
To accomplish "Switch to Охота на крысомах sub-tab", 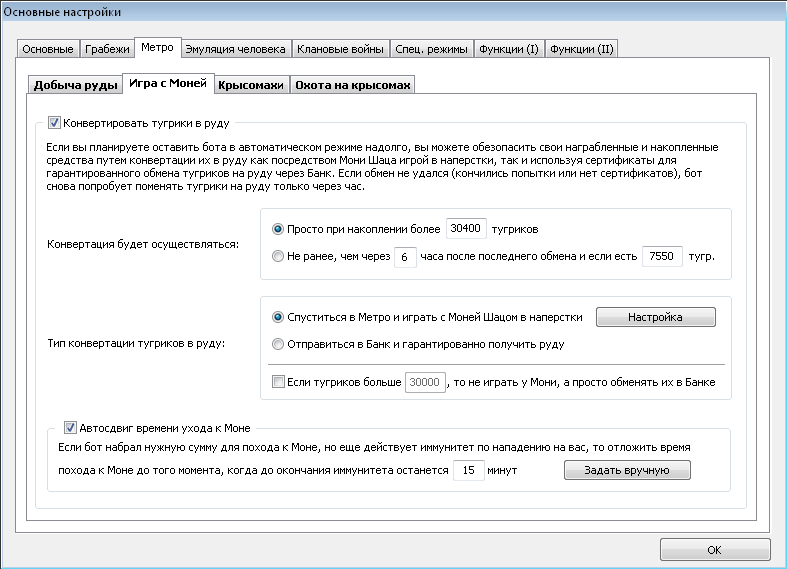I will [352, 85].
